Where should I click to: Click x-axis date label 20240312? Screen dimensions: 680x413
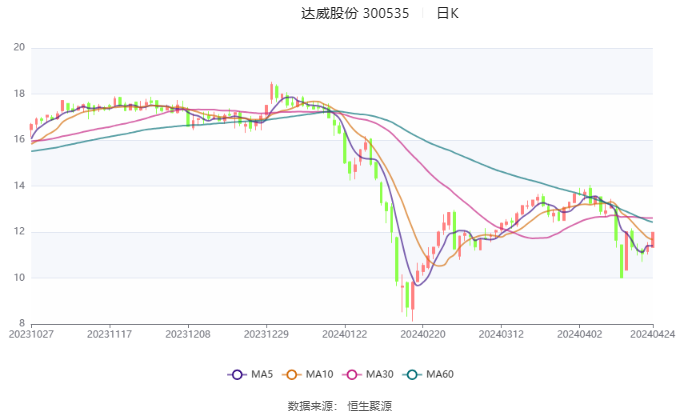[501, 334]
